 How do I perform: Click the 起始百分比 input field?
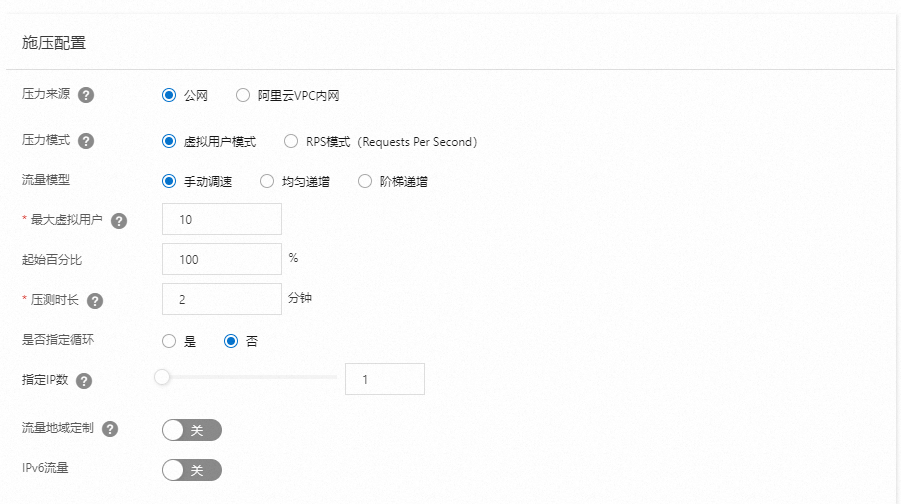pyautogui.click(x=222, y=259)
